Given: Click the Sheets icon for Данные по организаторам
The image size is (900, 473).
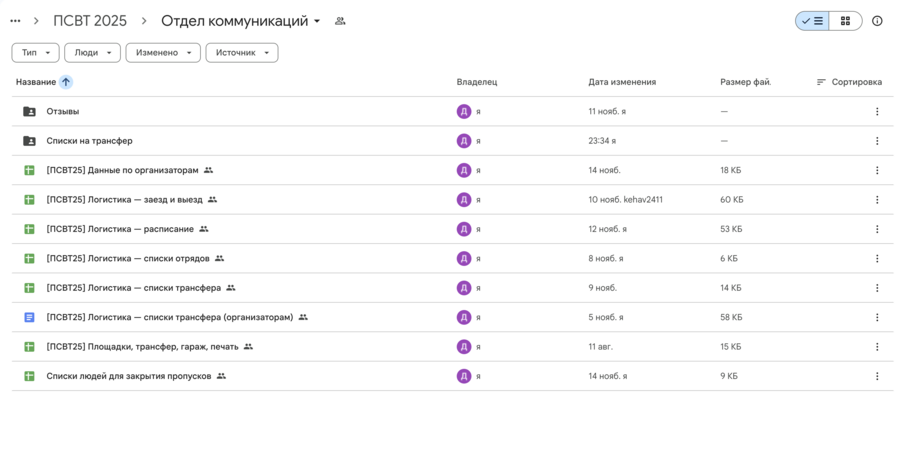Looking at the screenshot, I should (29, 171).
